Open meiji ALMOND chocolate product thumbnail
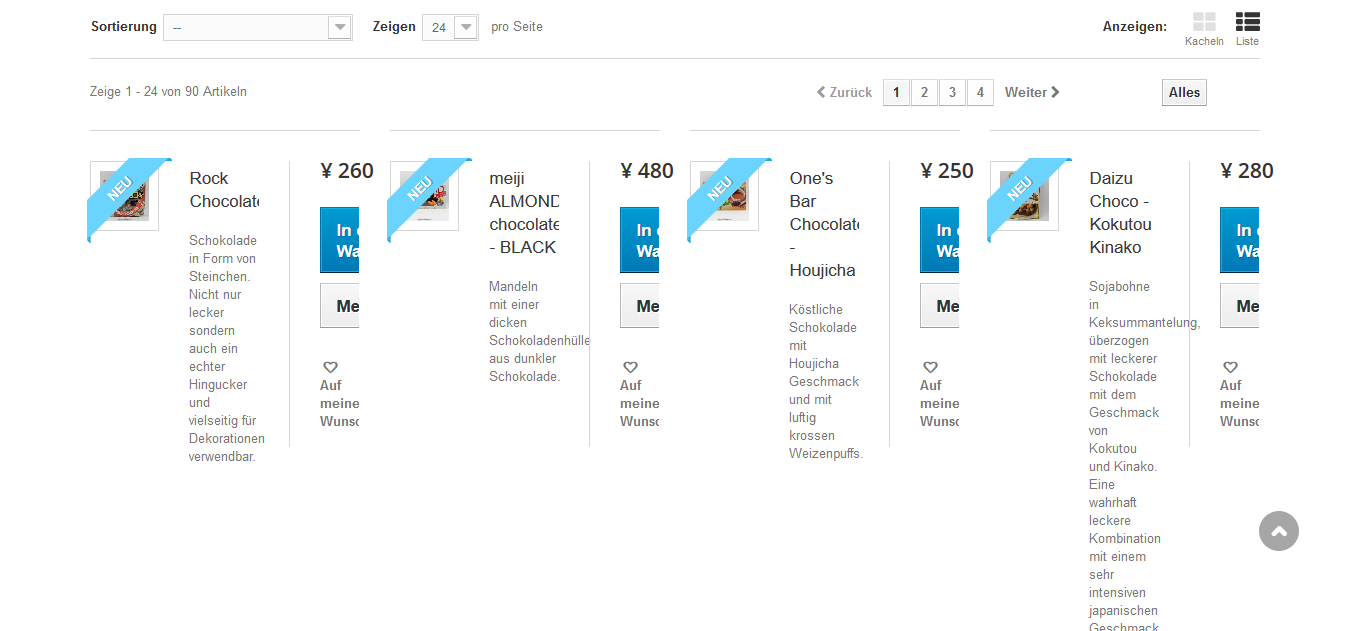This screenshot has height=631, width=1366. pyautogui.click(x=424, y=196)
